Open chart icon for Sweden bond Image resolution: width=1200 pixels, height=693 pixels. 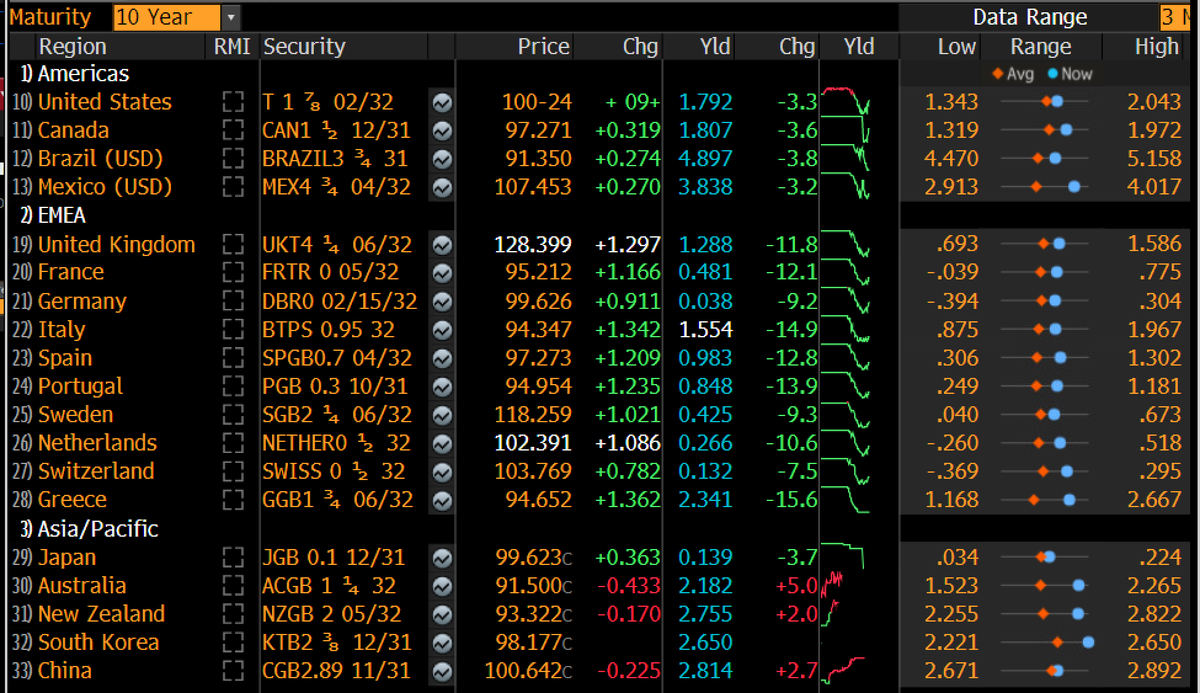coord(441,415)
